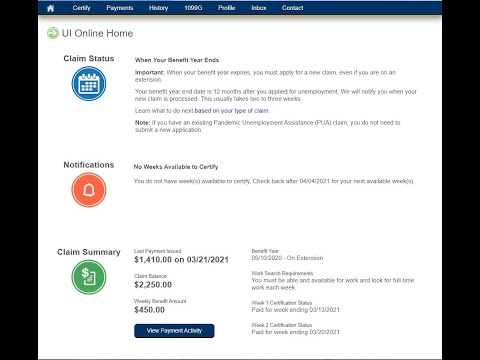Open the orange bell Notifications icon
Screen dimensions: 480x360
(89, 190)
